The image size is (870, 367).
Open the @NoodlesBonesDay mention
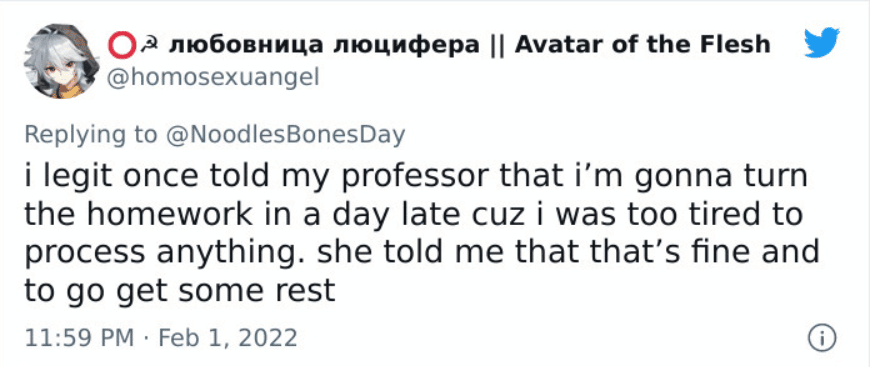coord(284,135)
